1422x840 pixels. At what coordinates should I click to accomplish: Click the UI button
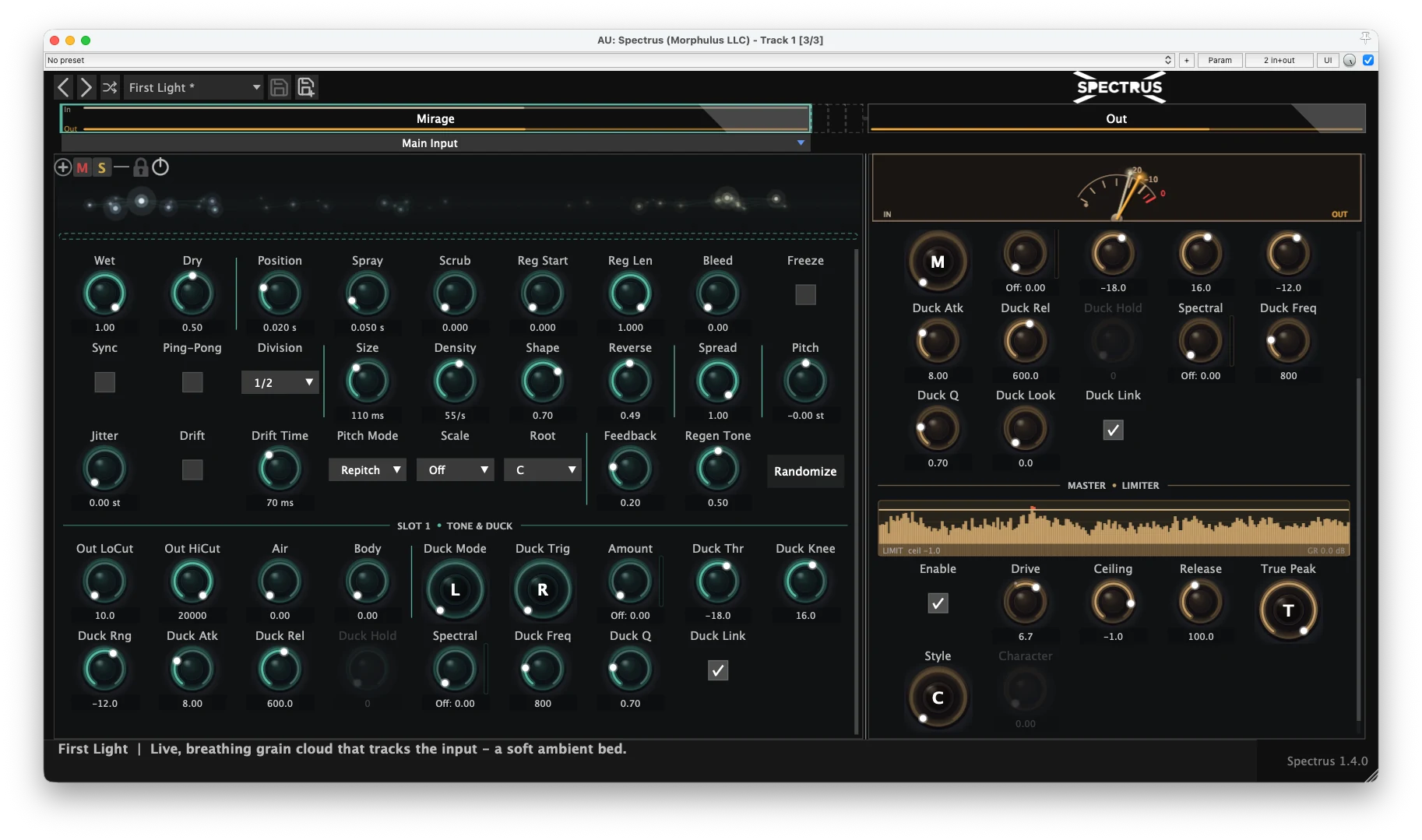[x=1328, y=60]
